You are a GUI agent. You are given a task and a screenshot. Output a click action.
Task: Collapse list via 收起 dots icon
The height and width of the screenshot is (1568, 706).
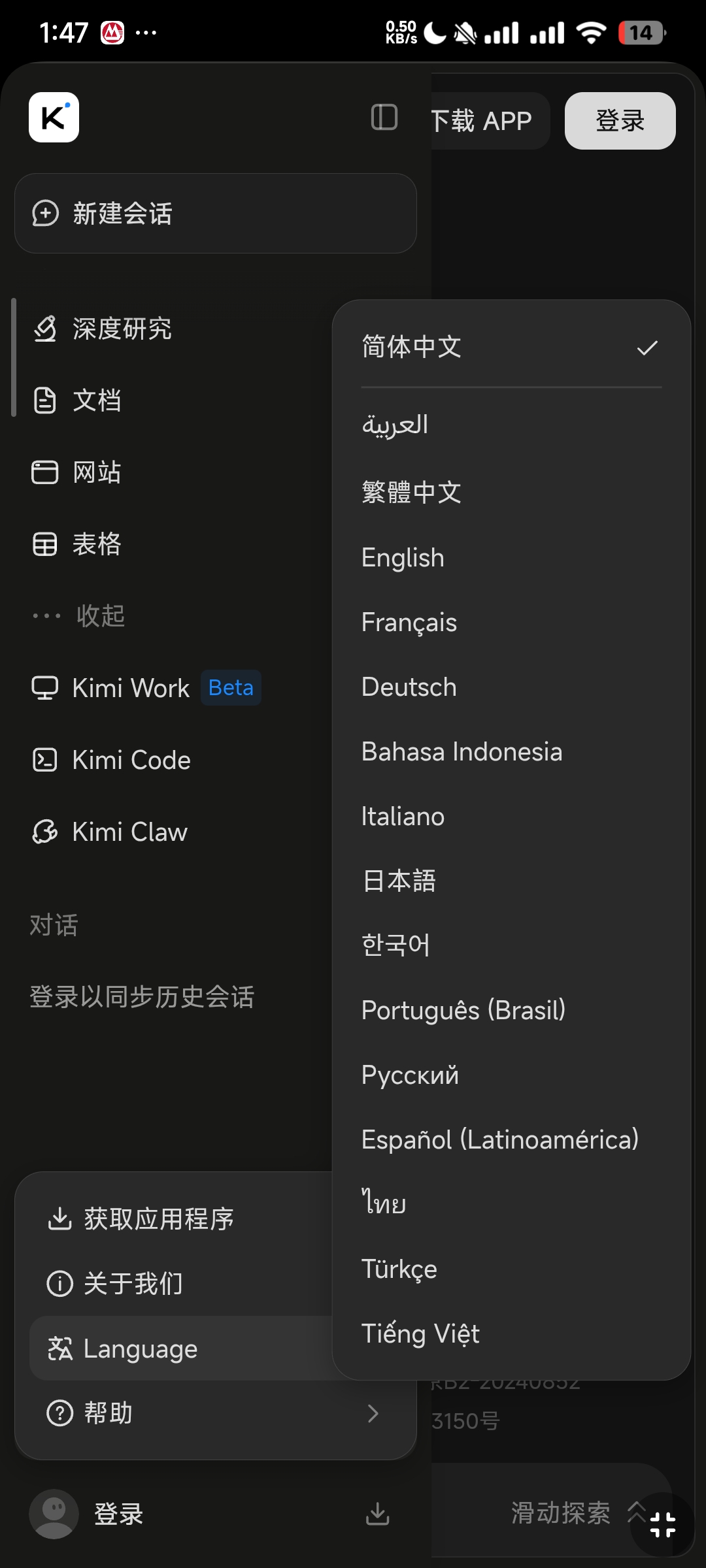click(46, 615)
